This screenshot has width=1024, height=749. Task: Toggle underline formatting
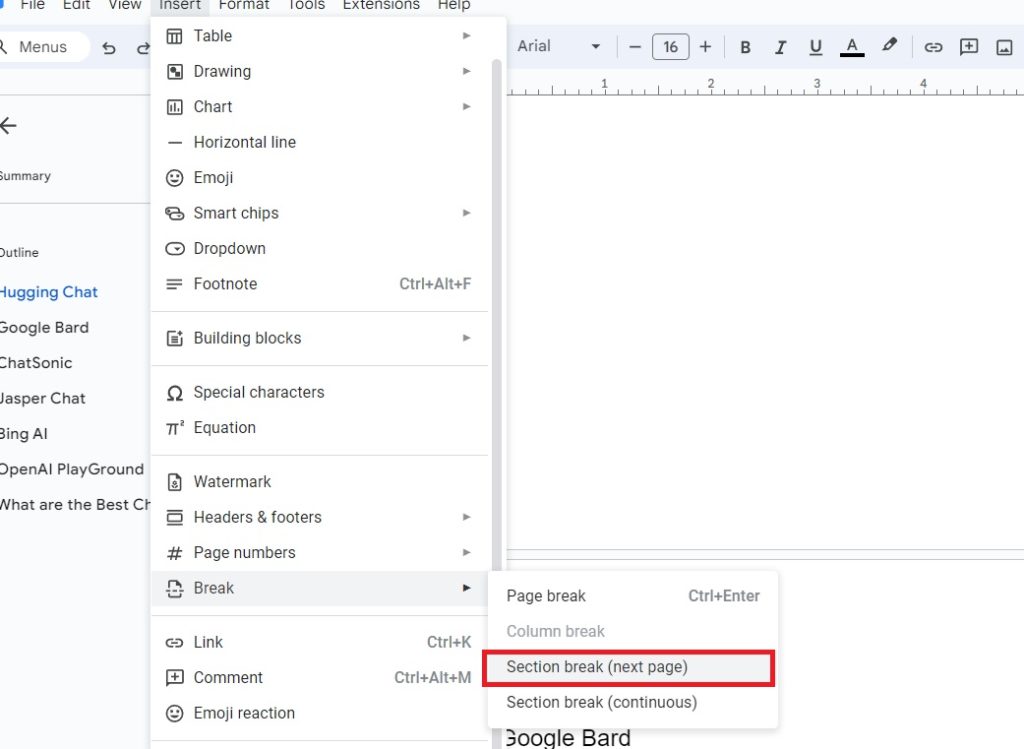[x=815, y=47]
